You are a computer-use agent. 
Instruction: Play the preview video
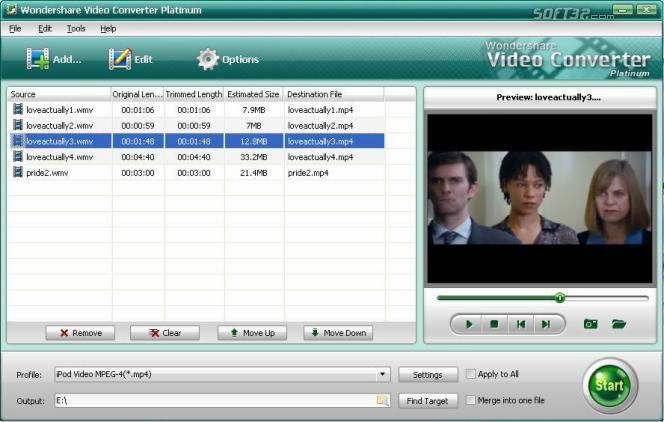469,324
